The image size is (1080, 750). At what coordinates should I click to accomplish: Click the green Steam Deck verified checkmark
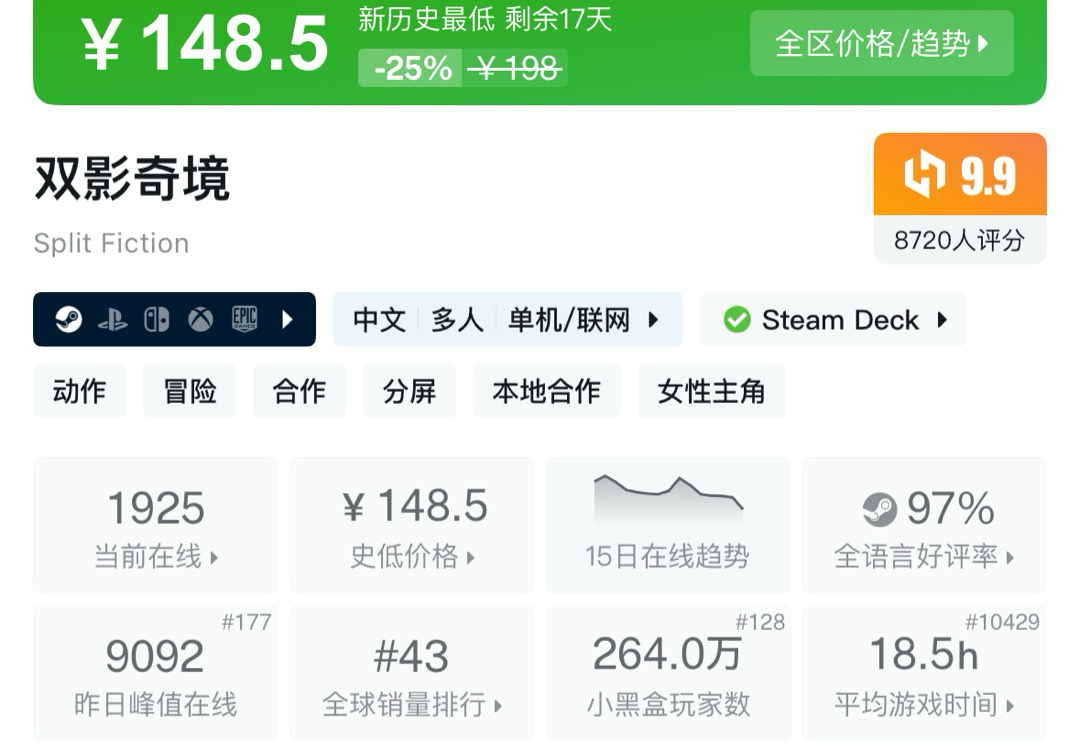737,320
